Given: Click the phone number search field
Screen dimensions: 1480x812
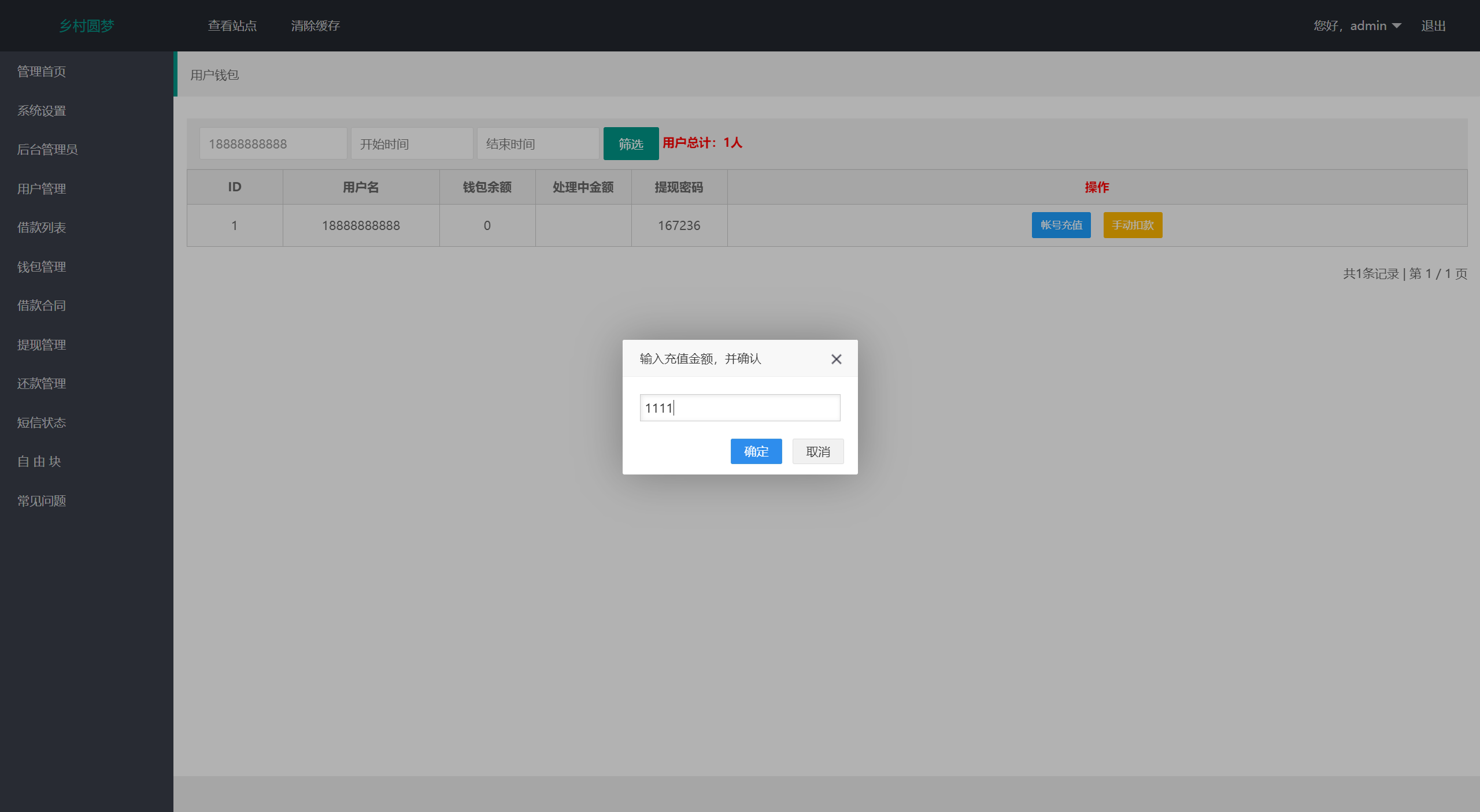Looking at the screenshot, I should (x=273, y=144).
